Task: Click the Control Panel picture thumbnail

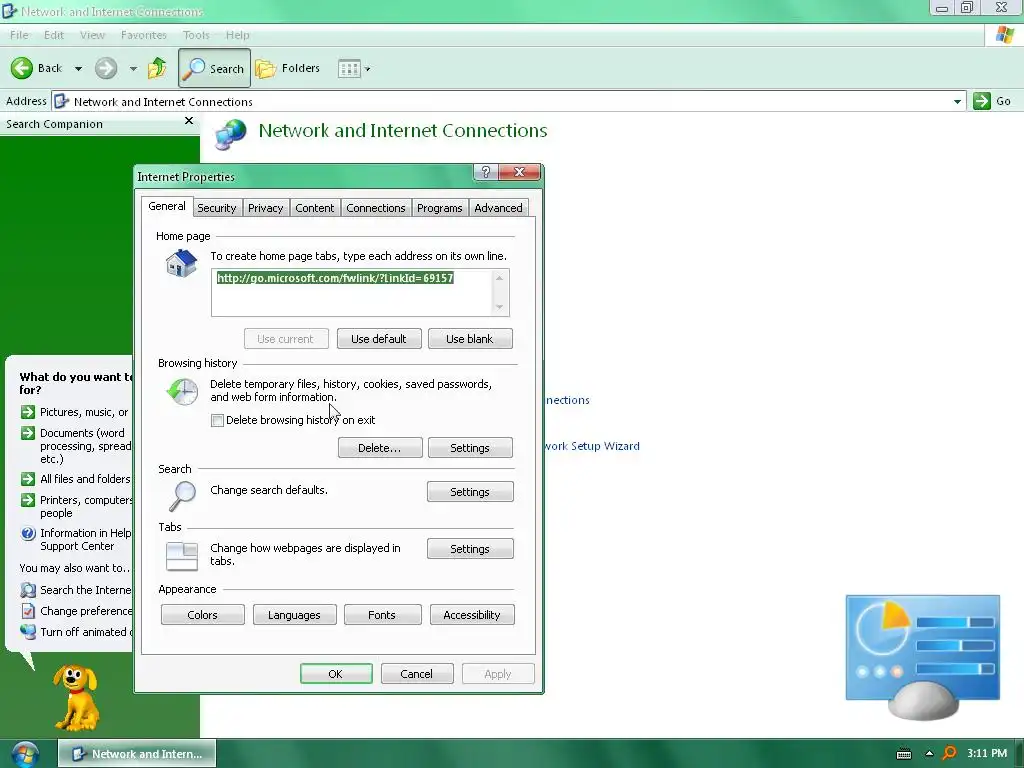Action: point(922,656)
